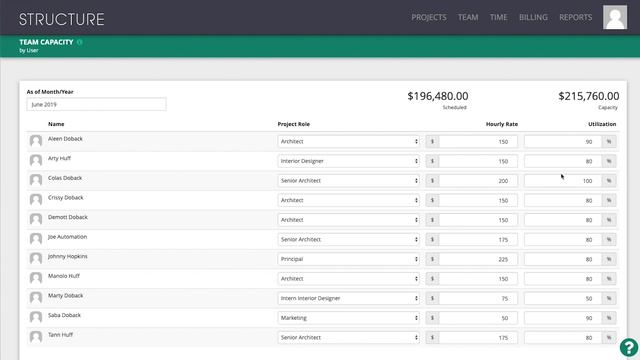Click the Team Capacity info icon
640x360 pixels.
(x=80, y=42)
